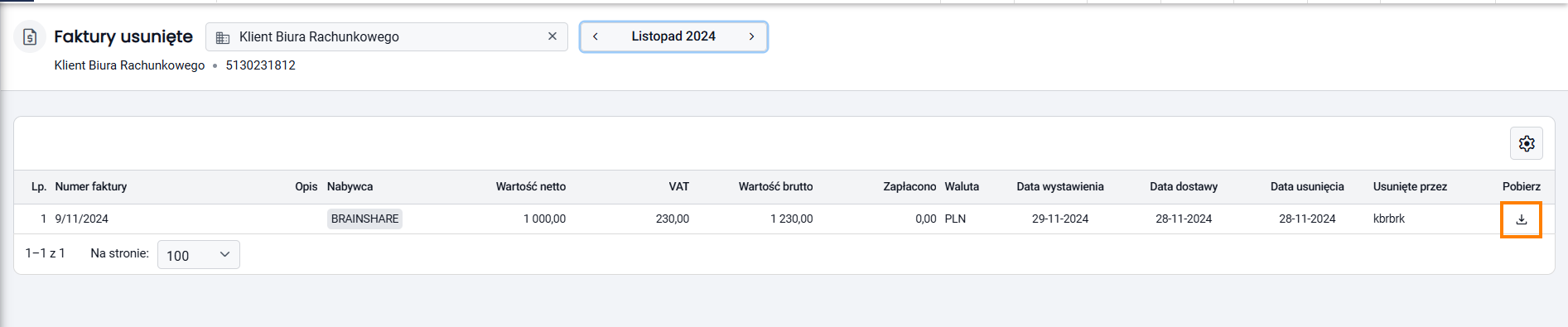1568x327 pixels.
Task: Open table settings gear icon
Action: coord(1527,143)
